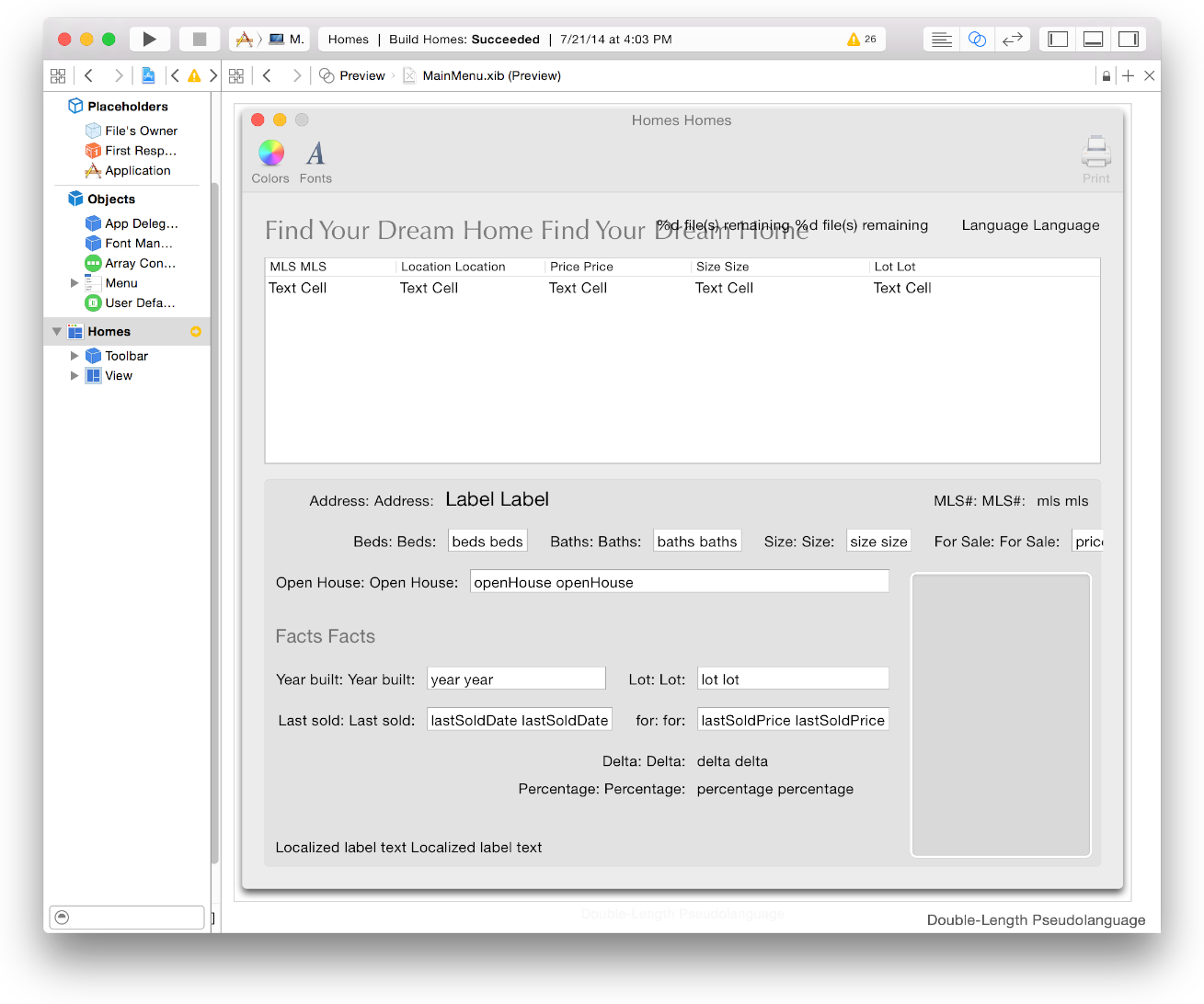Screen dimensions: 1204x1004
Task: Click the MainMenu.xib (Preview) breadcrumb
Action: coord(491,76)
